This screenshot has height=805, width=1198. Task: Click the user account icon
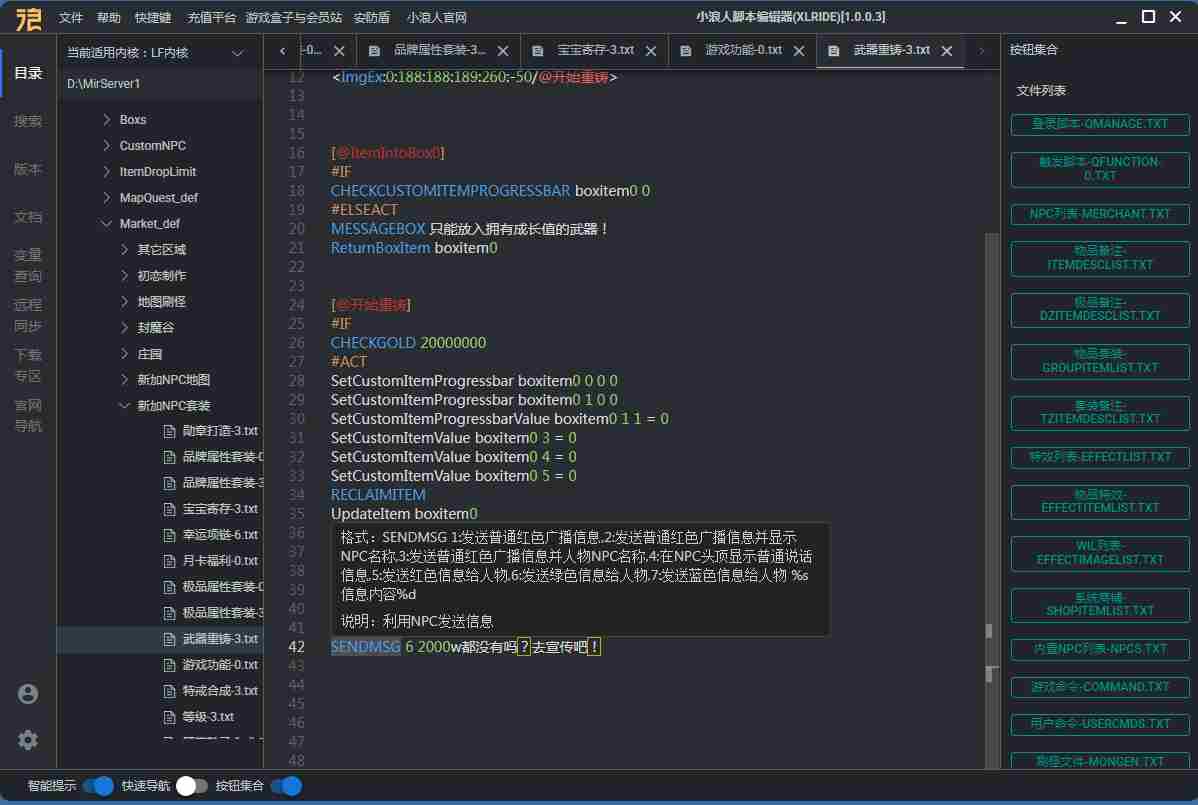tap(27, 693)
